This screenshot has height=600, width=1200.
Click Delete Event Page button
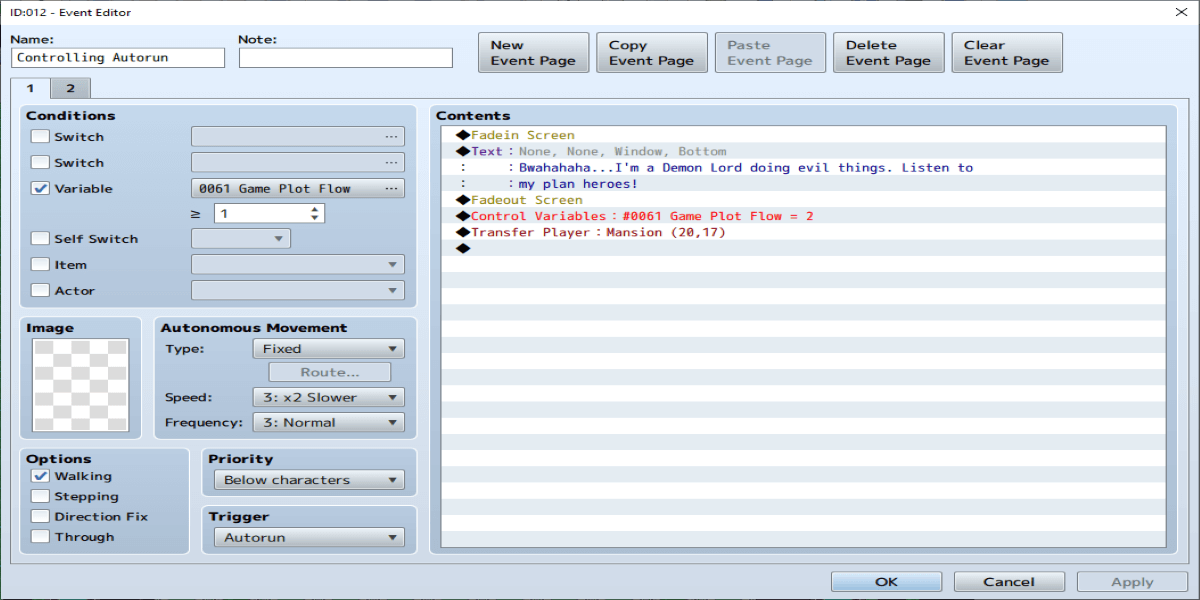click(x=888, y=53)
